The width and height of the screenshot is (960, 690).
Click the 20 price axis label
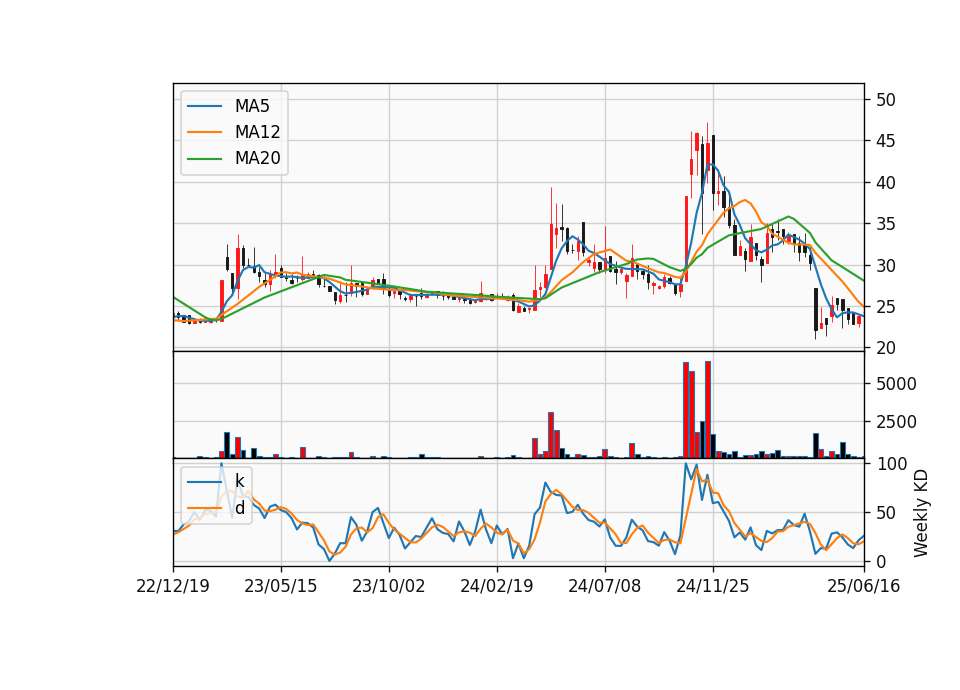point(885,348)
